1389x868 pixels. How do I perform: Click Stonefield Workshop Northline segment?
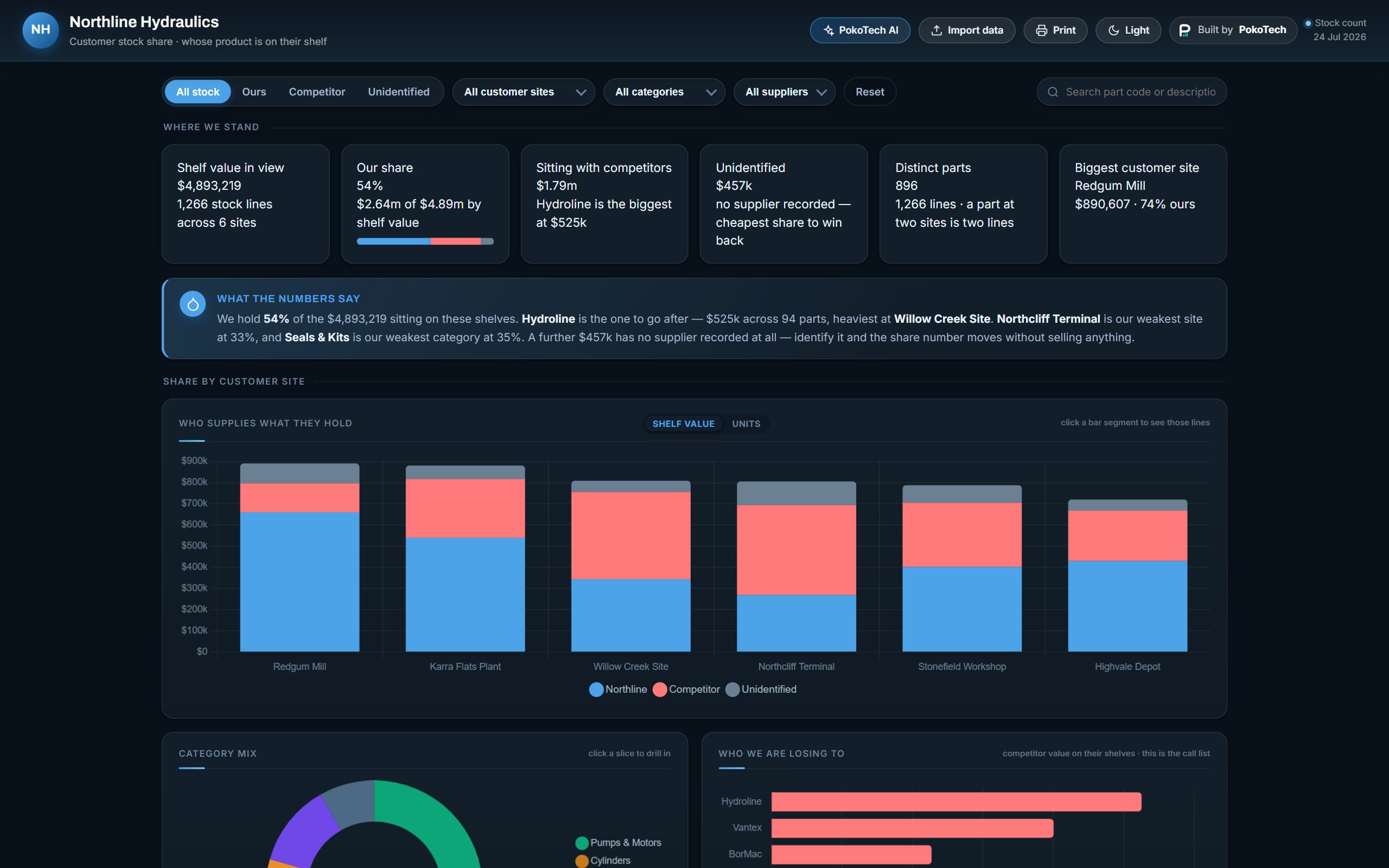coord(962,609)
